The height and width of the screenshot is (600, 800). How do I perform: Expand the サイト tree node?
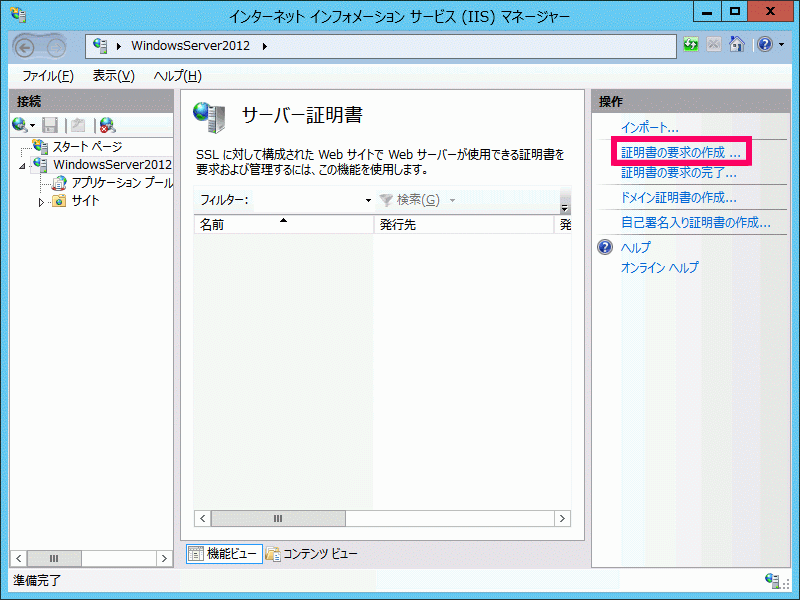41,202
